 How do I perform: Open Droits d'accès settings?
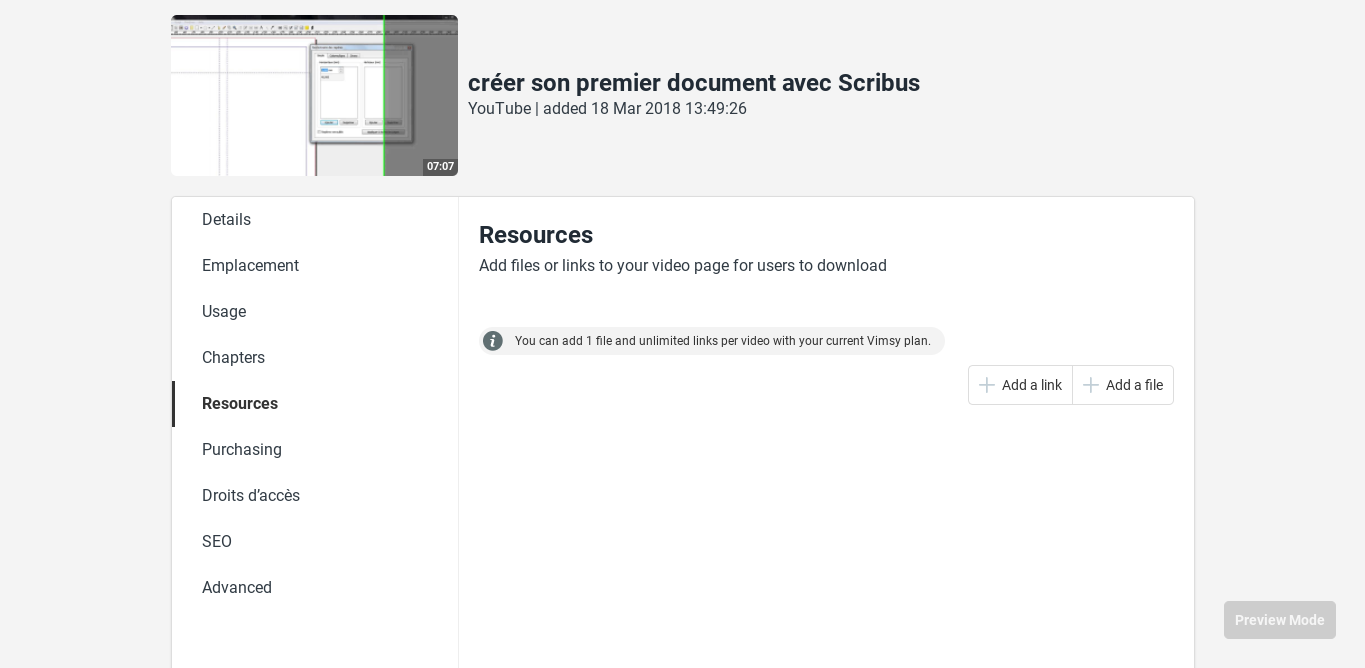315,496
